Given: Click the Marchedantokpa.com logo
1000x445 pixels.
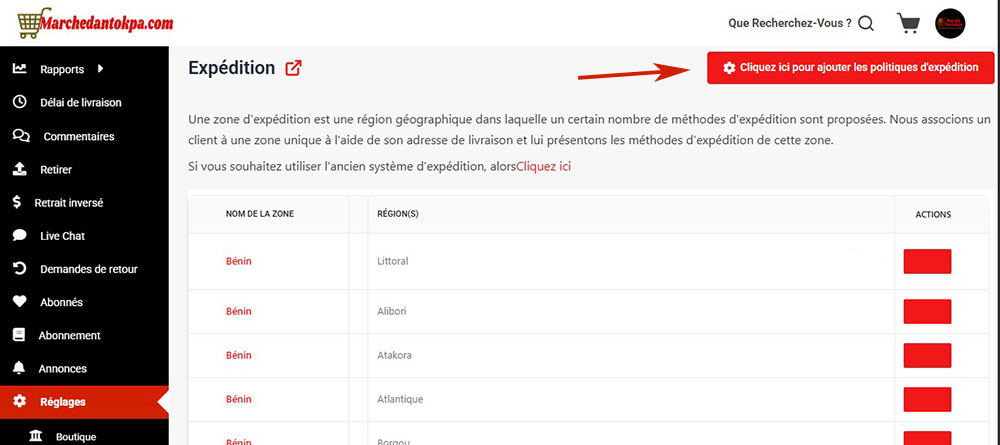Looking at the screenshot, I should (90, 22).
